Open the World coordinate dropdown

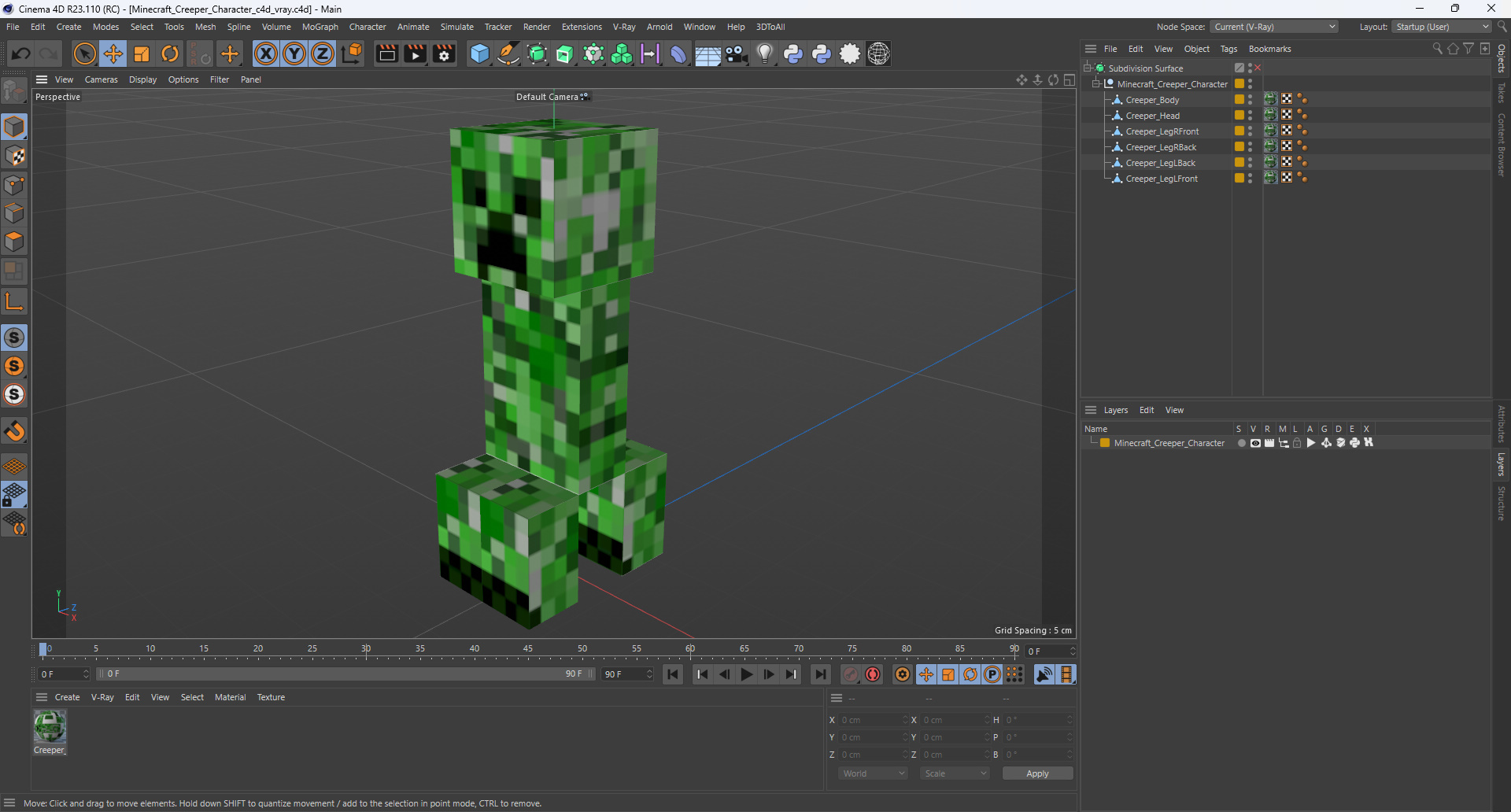click(873, 773)
